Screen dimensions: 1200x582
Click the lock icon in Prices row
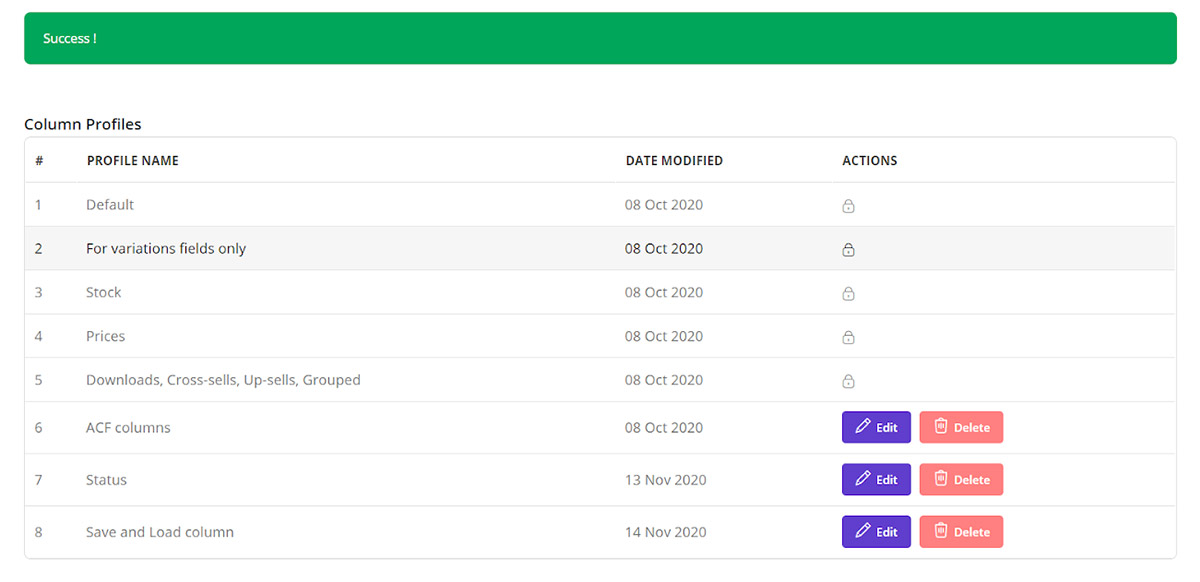coord(848,338)
